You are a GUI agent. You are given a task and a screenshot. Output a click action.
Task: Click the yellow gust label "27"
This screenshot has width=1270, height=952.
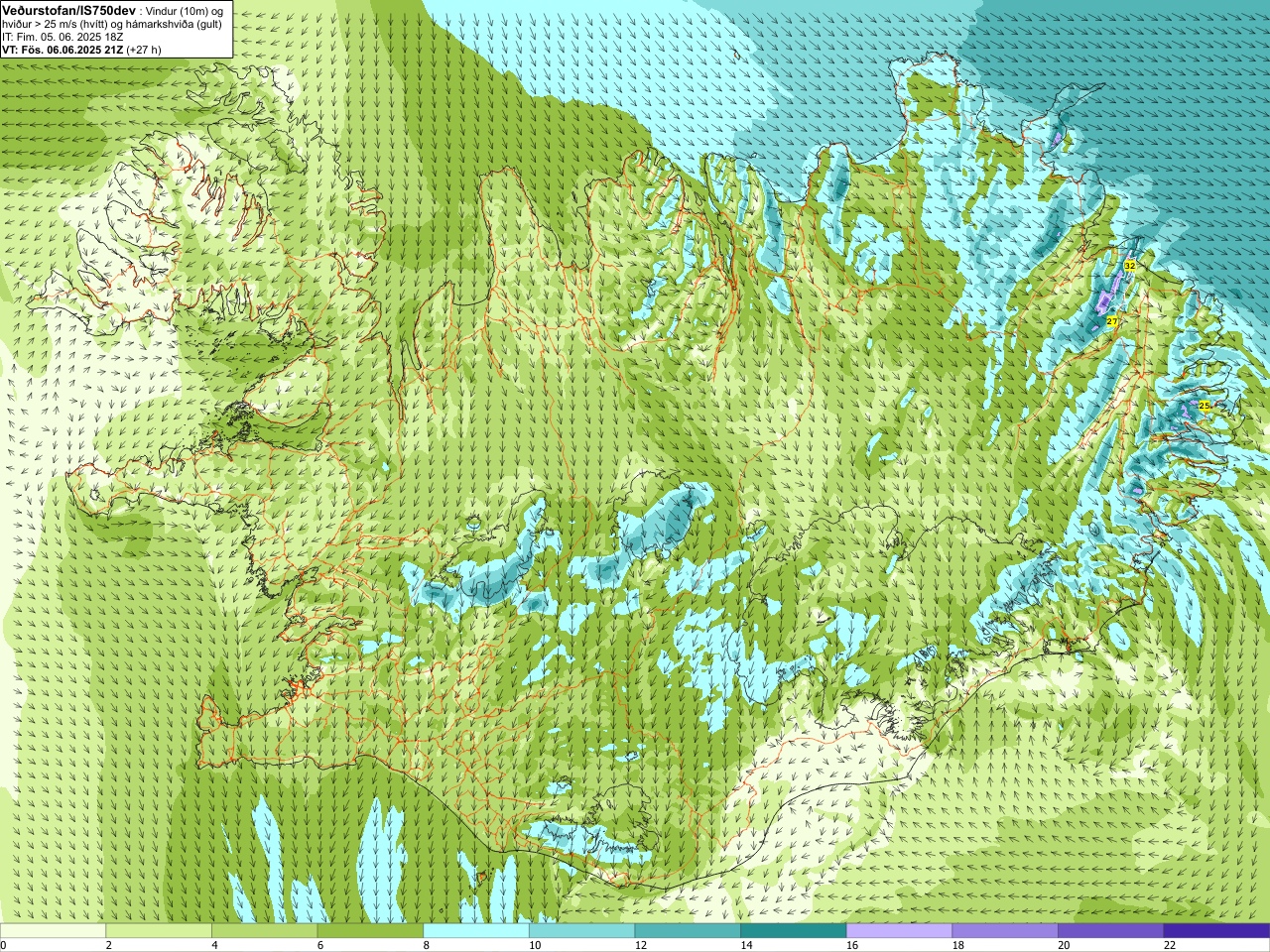coord(1111,321)
